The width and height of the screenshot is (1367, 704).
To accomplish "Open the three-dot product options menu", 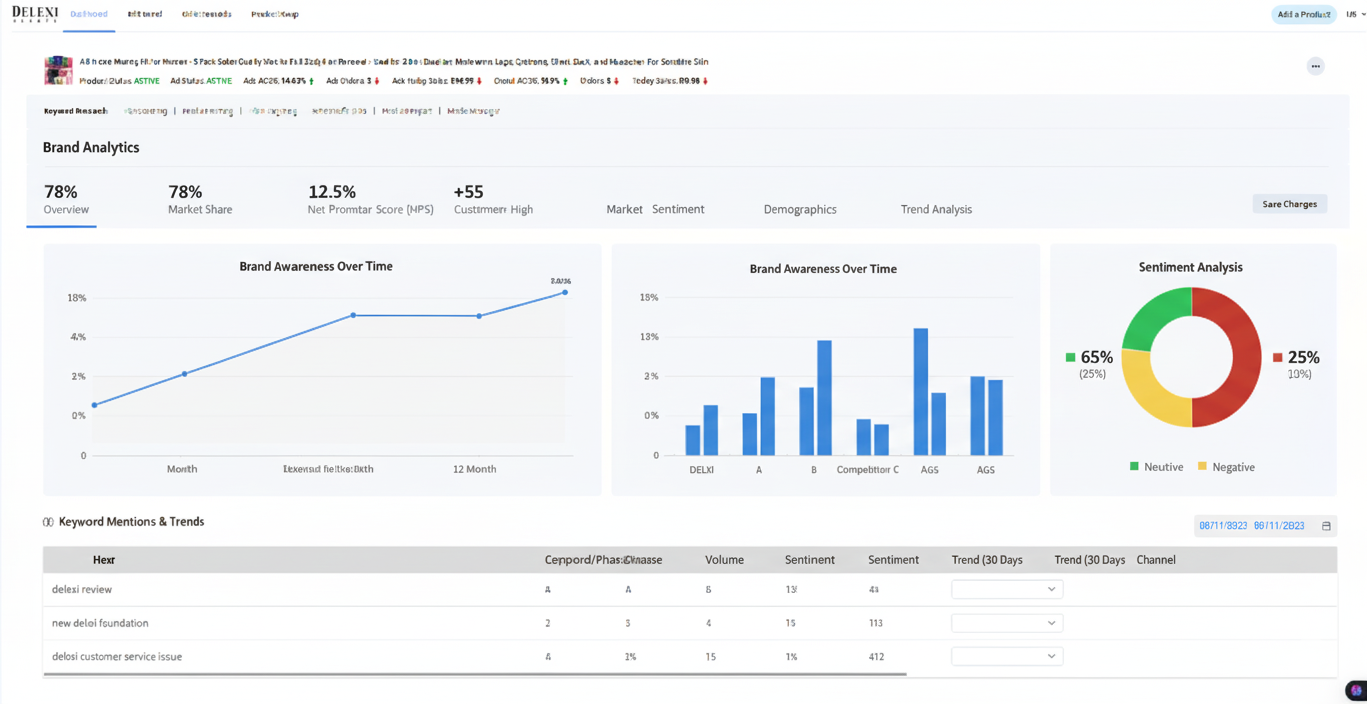I will tap(1315, 66).
